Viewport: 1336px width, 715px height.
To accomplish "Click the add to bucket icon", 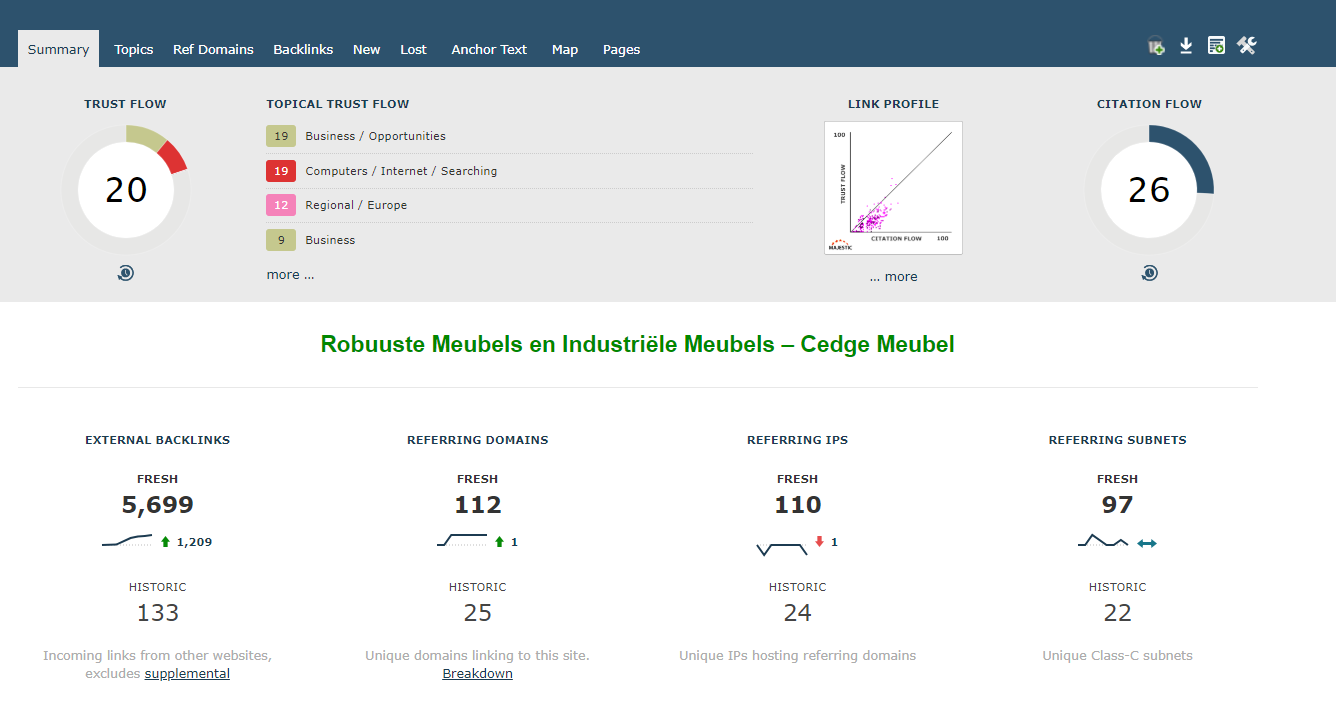I will point(1156,46).
